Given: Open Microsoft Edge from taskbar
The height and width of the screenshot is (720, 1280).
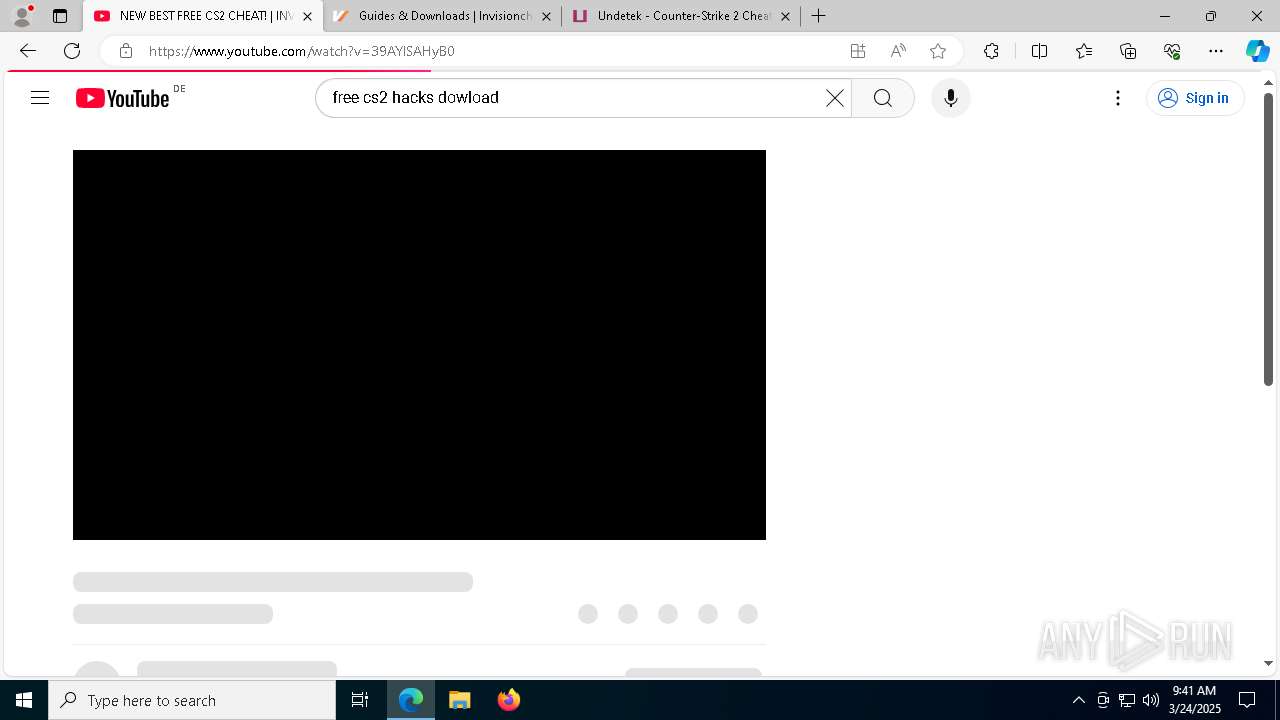Looking at the screenshot, I should (x=411, y=700).
